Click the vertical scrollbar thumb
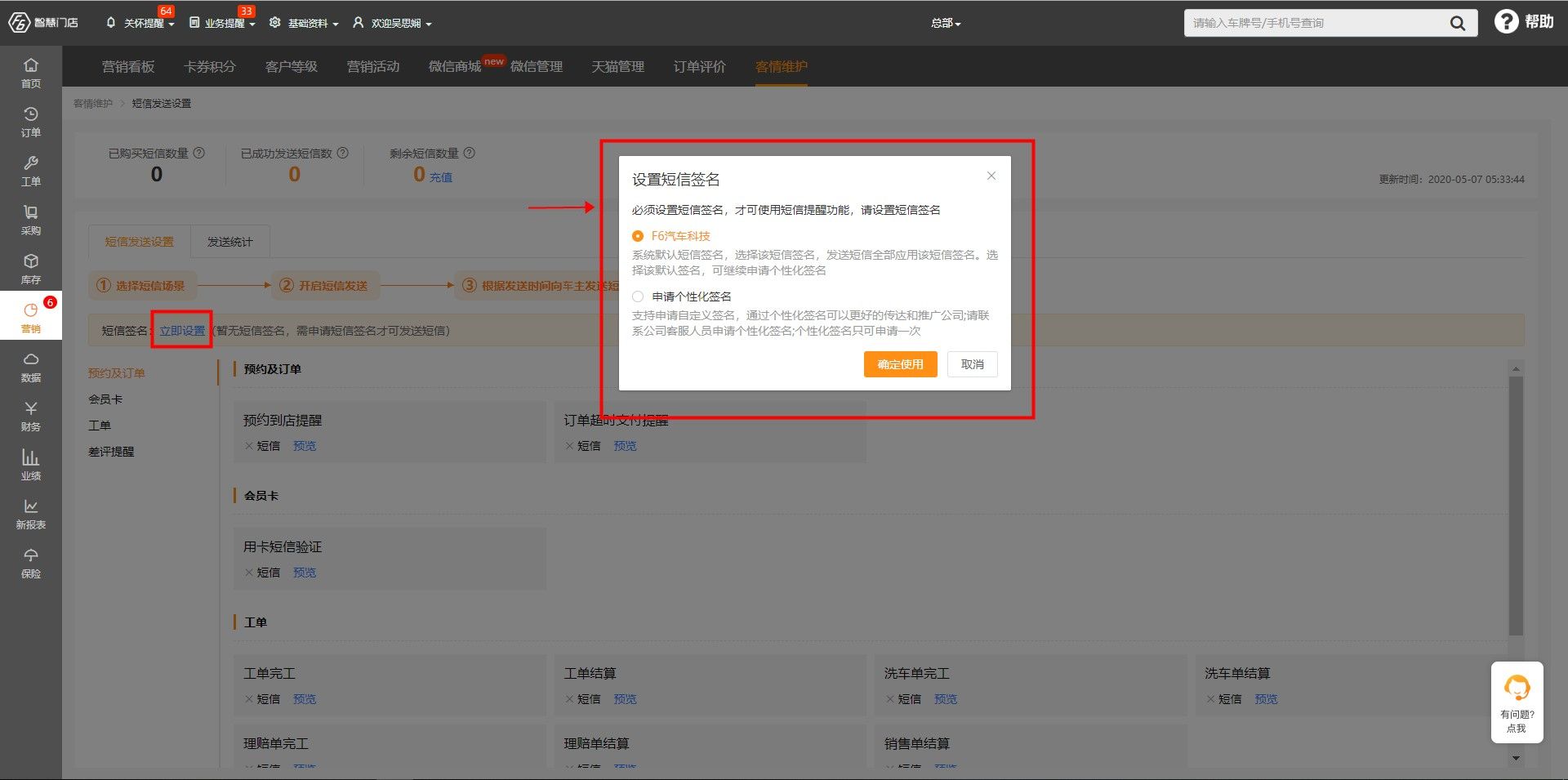Screen dimensions: 1568x780 point(1516,505)
